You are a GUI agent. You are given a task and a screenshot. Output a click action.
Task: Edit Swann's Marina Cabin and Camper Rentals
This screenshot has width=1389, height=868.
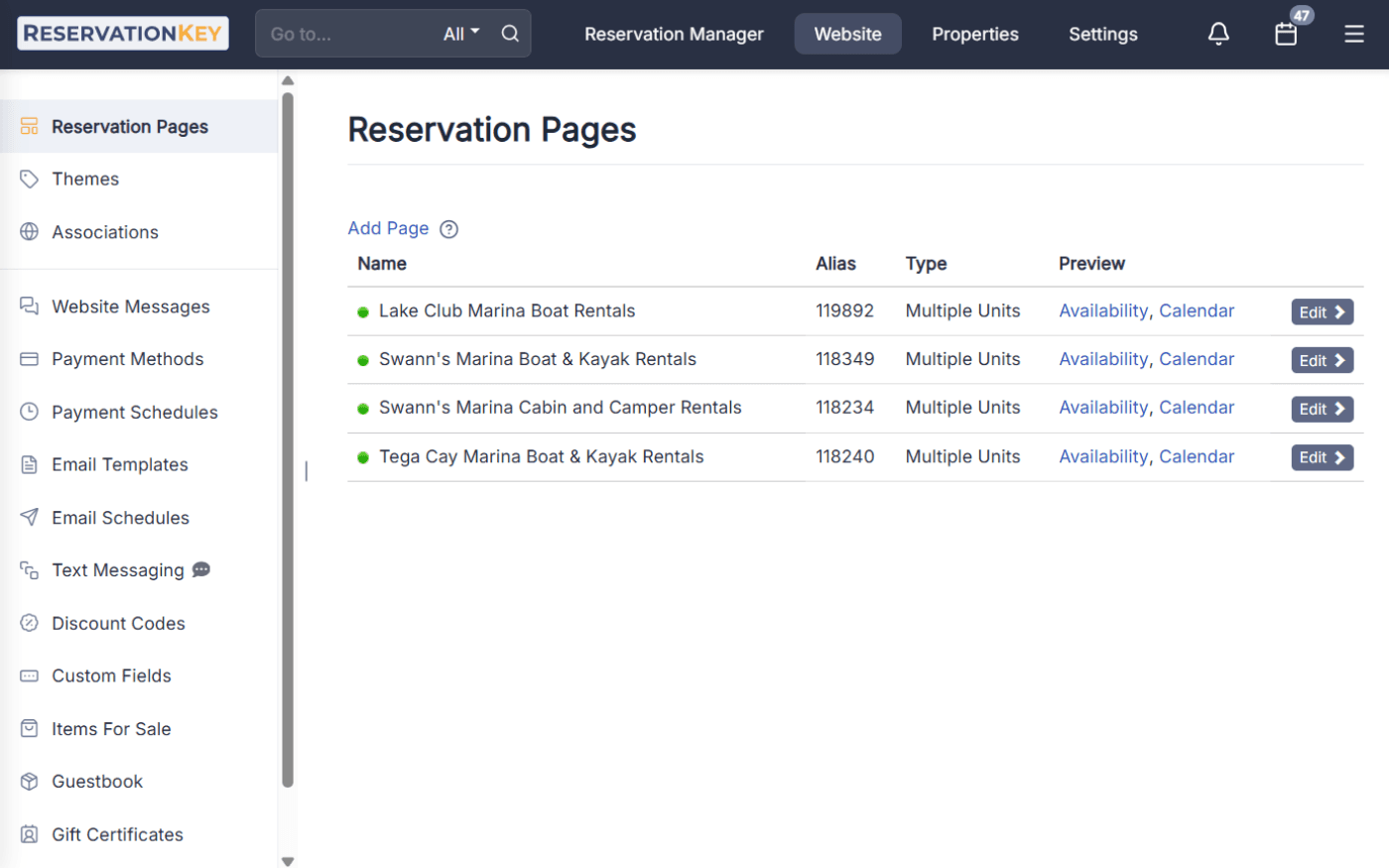pyautogui.click(x=1323, y=409)
